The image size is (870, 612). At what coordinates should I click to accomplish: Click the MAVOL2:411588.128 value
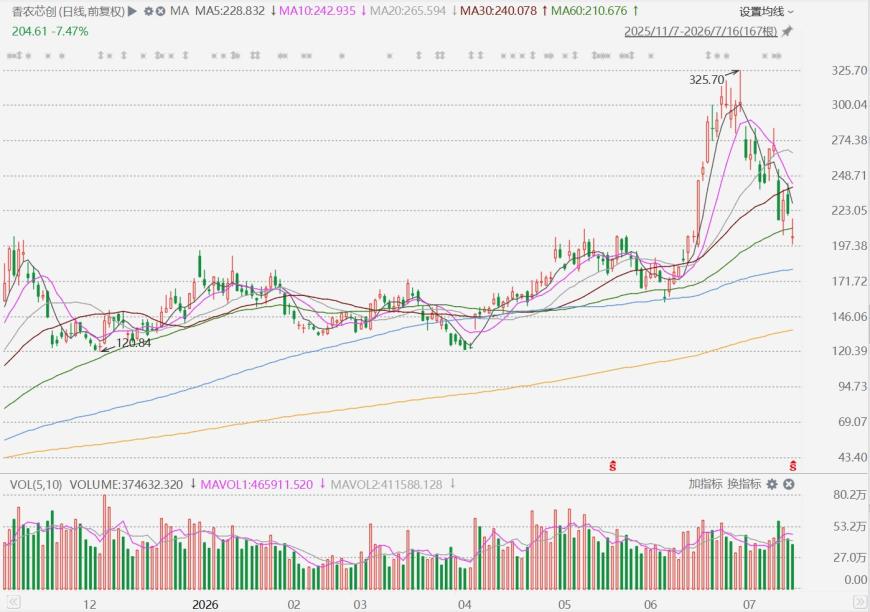[x=387, y=484]
